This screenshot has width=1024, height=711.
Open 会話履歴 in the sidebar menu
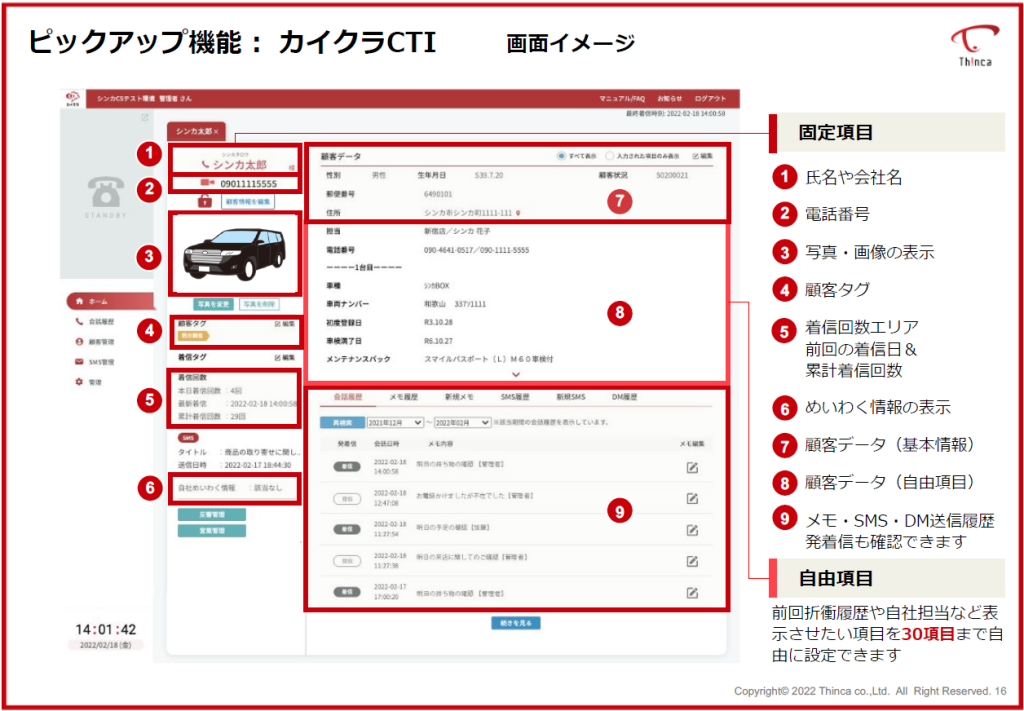click(101, 321)
